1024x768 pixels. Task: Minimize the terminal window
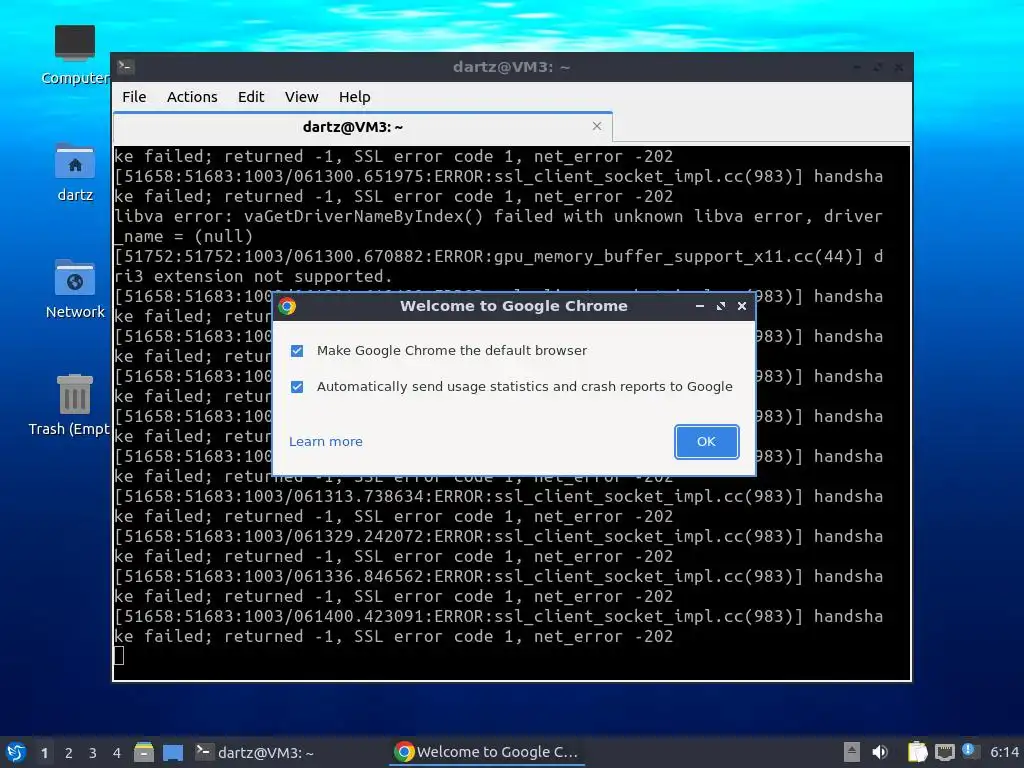(857, 67)
